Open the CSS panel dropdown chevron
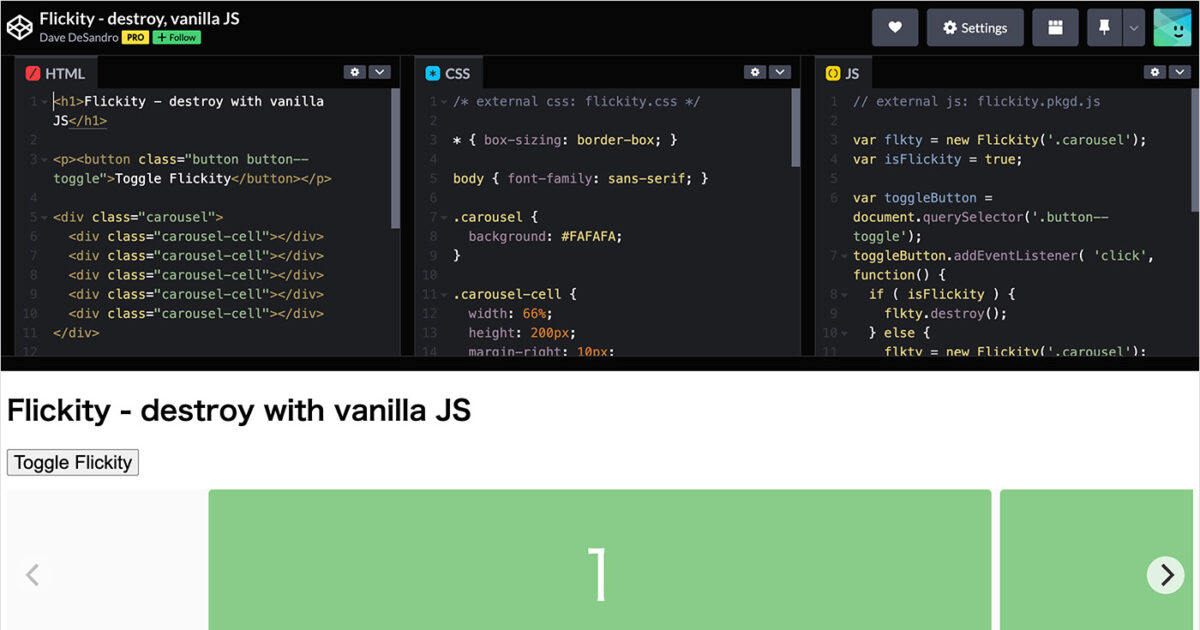The height and width of the screenshot is (630, 1200). tap(779, 72)
